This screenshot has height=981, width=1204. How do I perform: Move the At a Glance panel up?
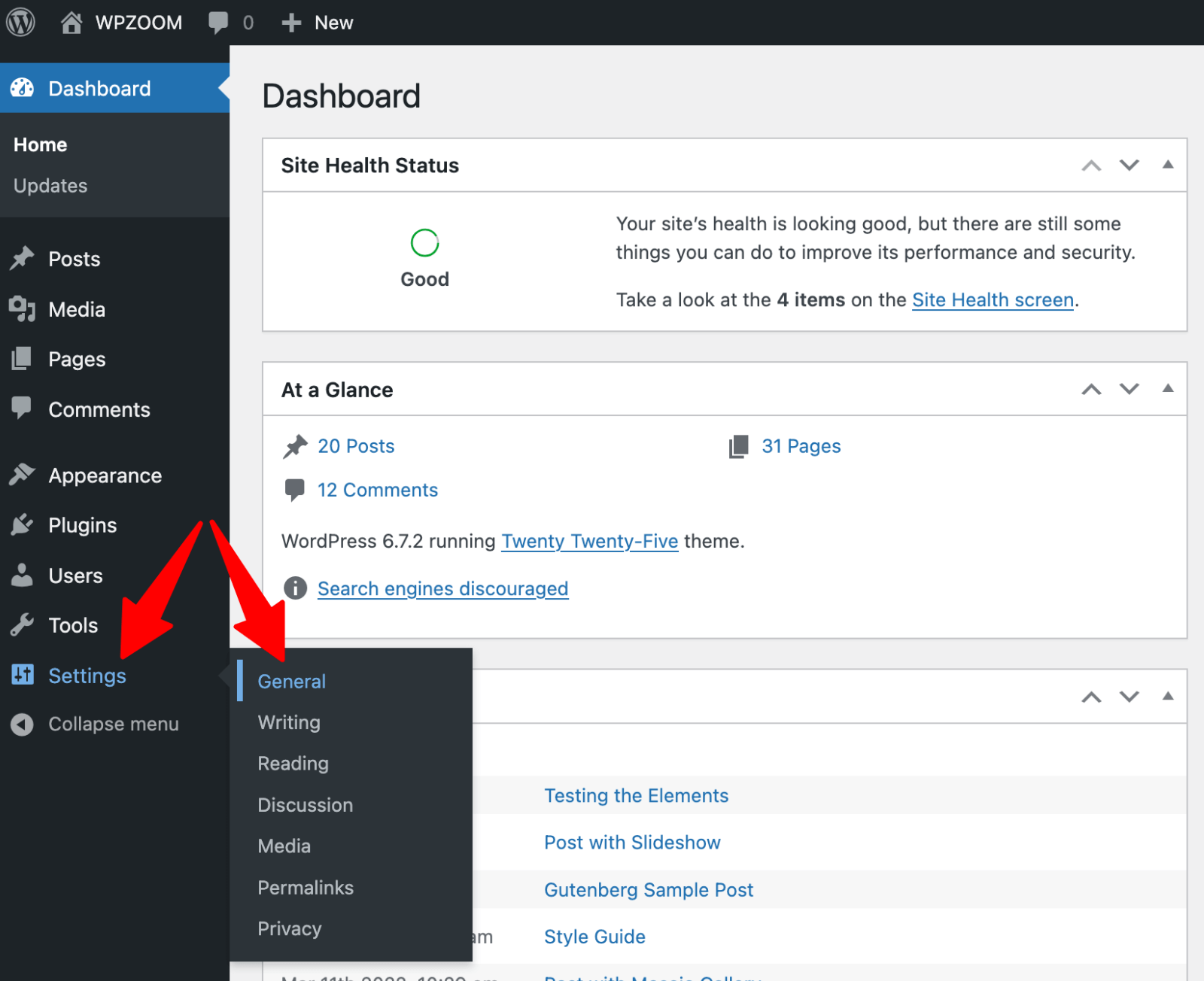1091,389
